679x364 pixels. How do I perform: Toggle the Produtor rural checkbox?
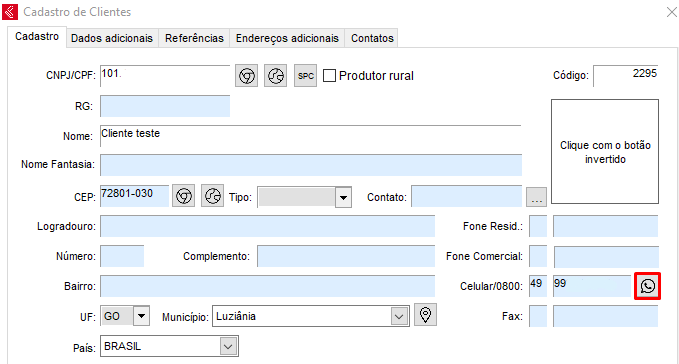point(330,76)
